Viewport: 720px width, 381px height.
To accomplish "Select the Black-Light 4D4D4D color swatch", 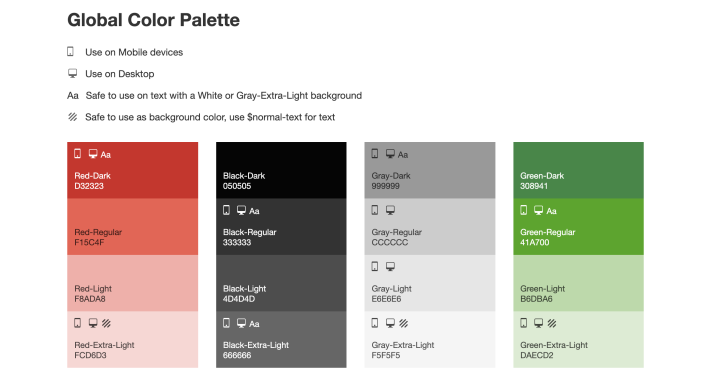I will pos(281,283).
